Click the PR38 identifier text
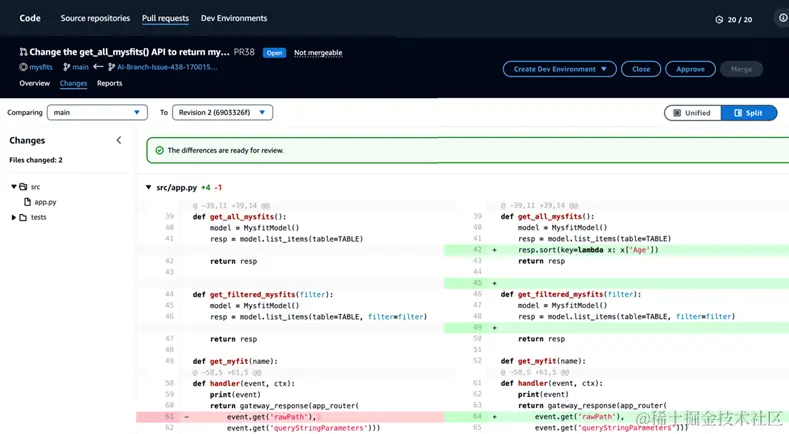789x434 pixels. 244,52
